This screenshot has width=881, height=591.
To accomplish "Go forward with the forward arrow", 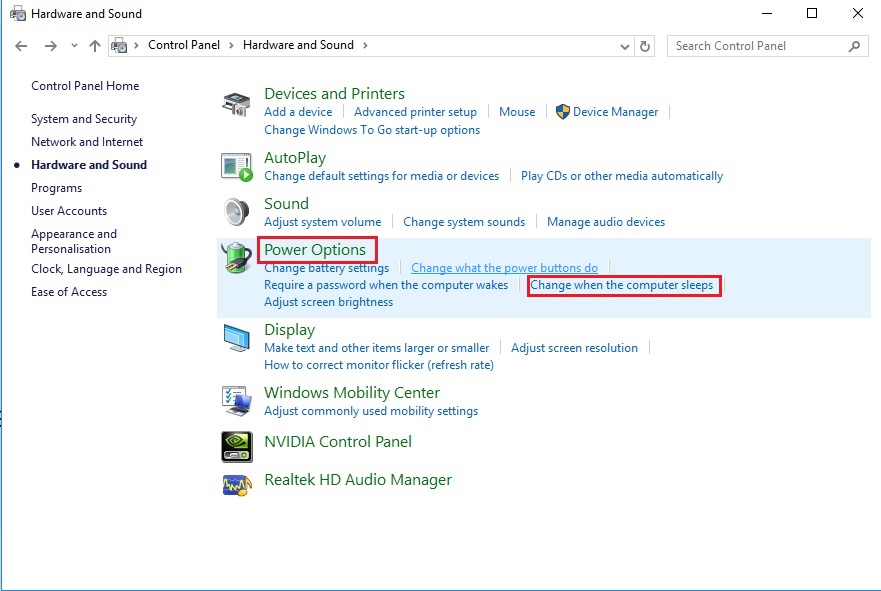I will point(51,46).
